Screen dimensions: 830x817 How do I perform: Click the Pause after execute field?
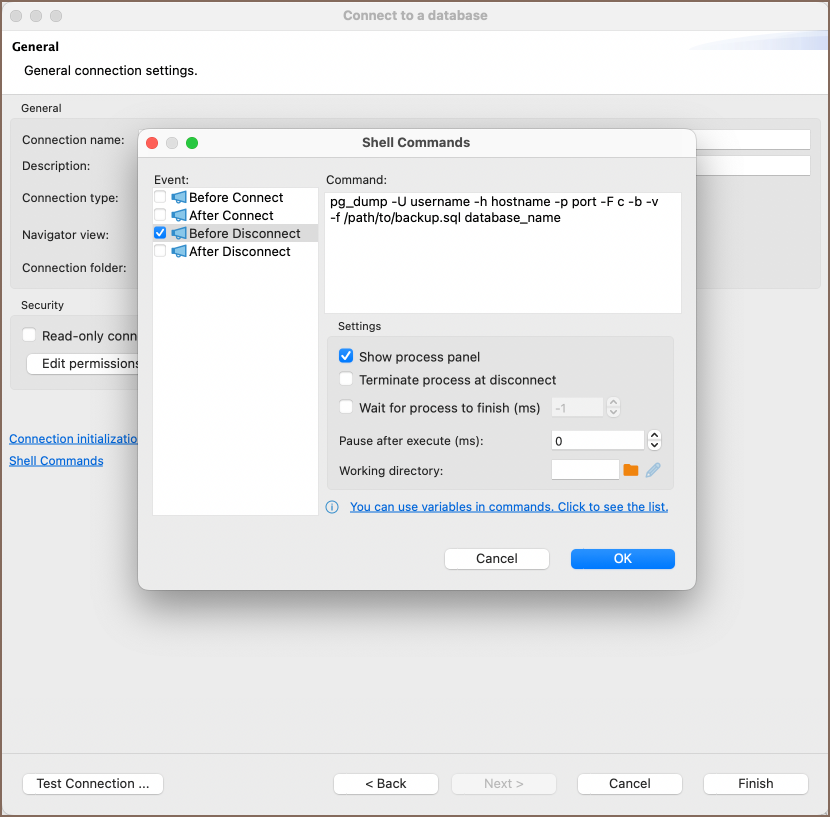[597, 440]
